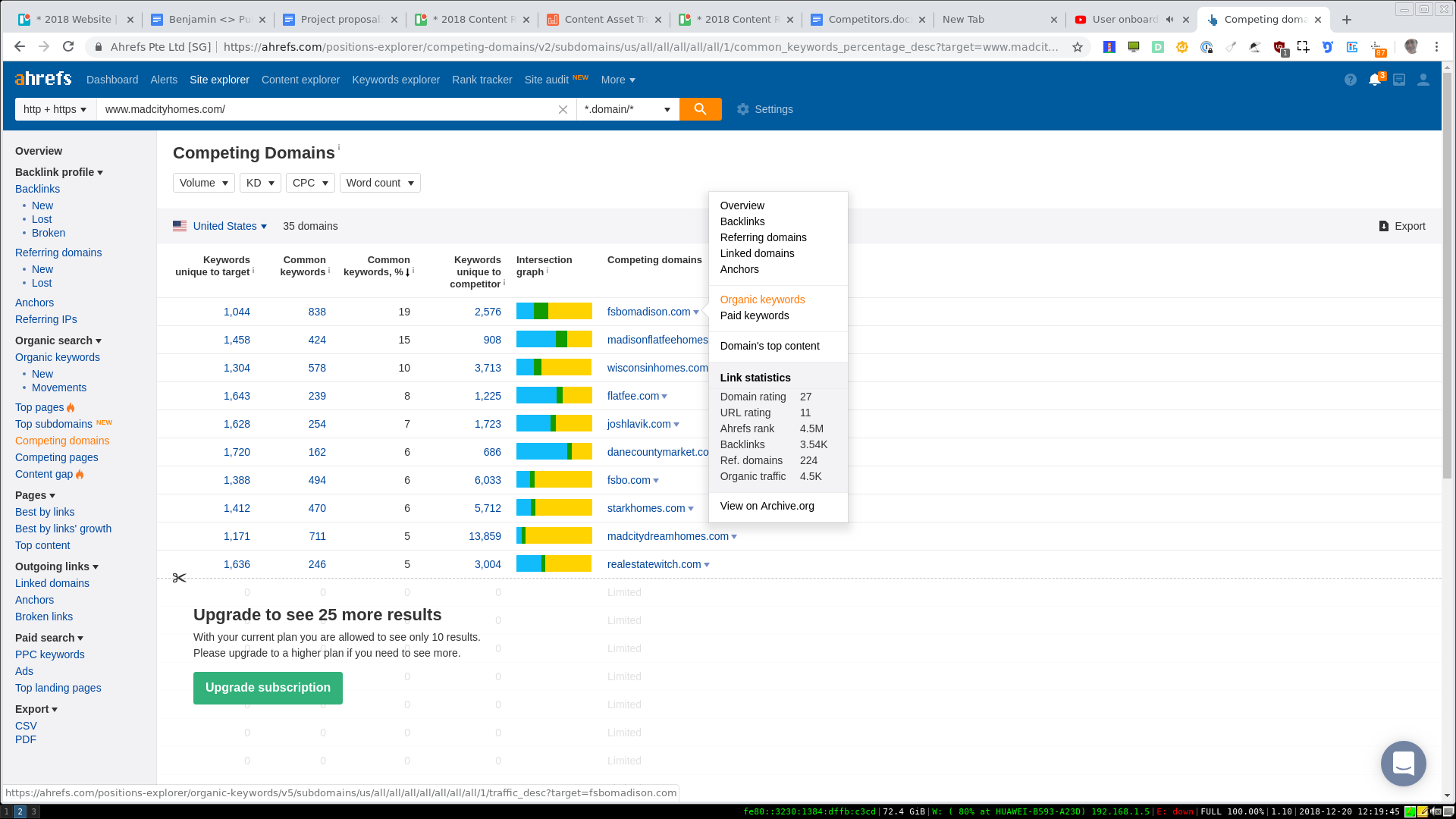Screen dimensions: 1456x819
Task: Expand the More menu in top navigation
Action: click(x=618, y=80)
